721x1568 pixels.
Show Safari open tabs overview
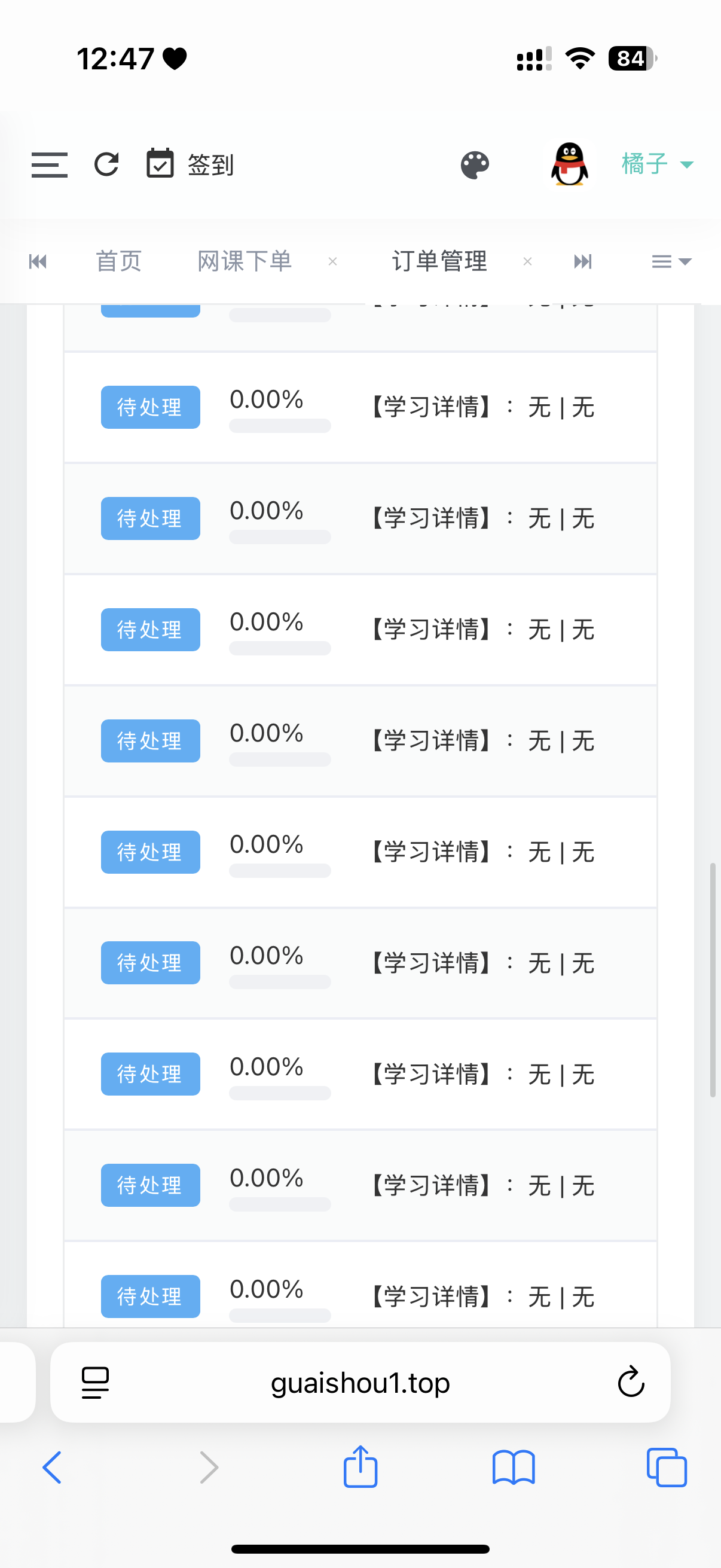[x=667, y=1468]
